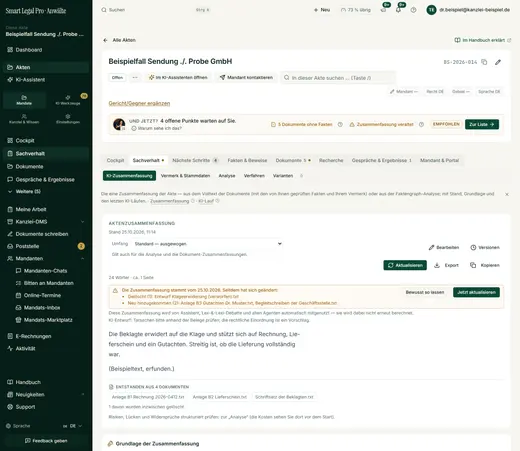Click the Bewusst so lassen button

pyautogui.click(x=425, y=292)
